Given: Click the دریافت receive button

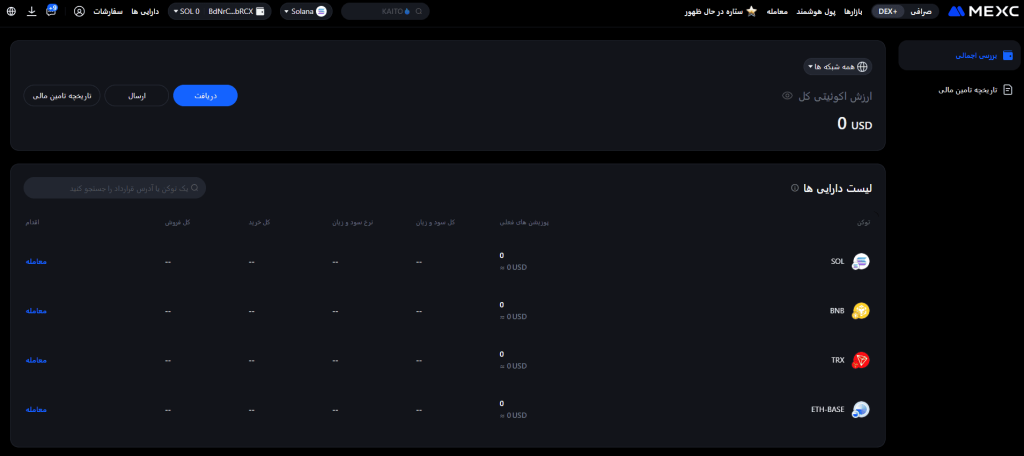Looking at the screenshot, I should coord(205,95).
